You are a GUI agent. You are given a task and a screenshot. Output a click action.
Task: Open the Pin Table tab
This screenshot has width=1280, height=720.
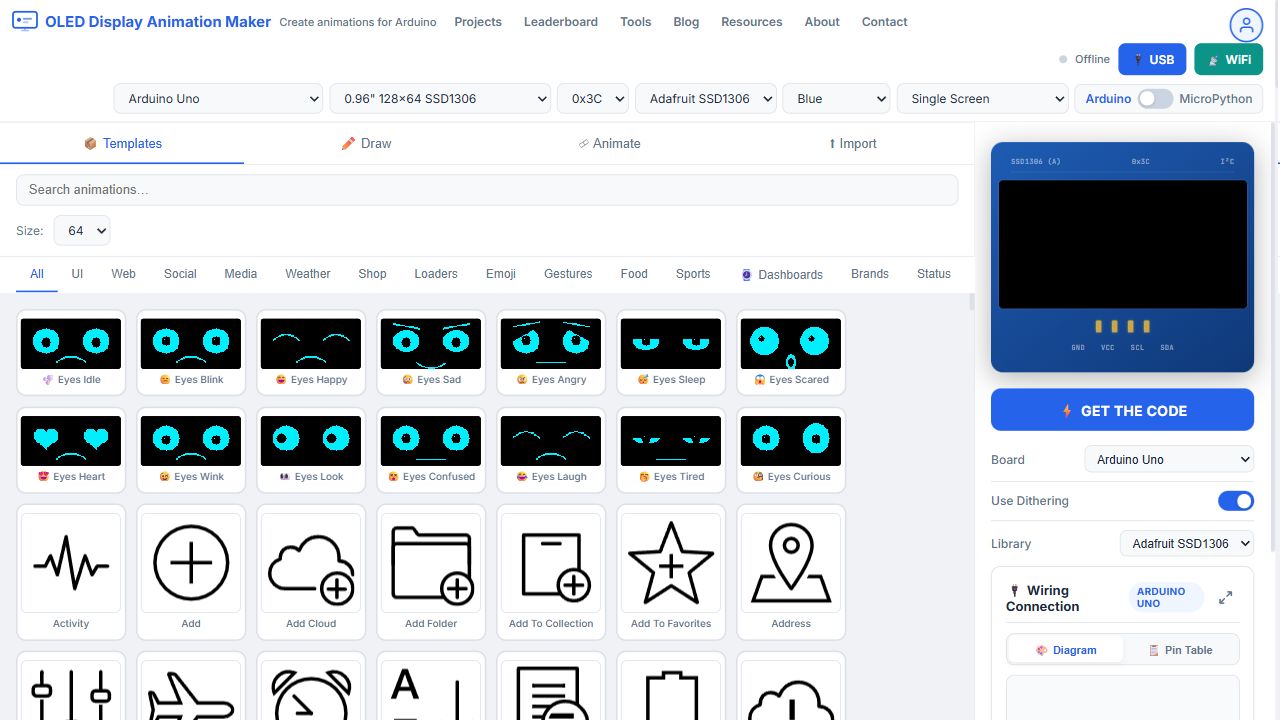click(1180, 650)
